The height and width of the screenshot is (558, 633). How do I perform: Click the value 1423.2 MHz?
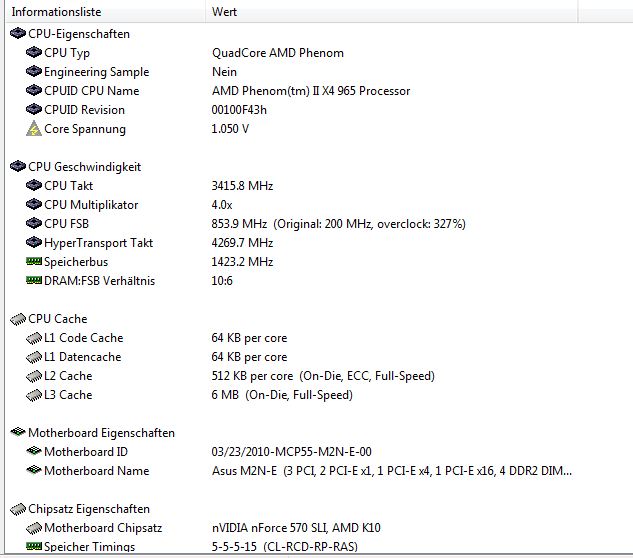[242, 262]
